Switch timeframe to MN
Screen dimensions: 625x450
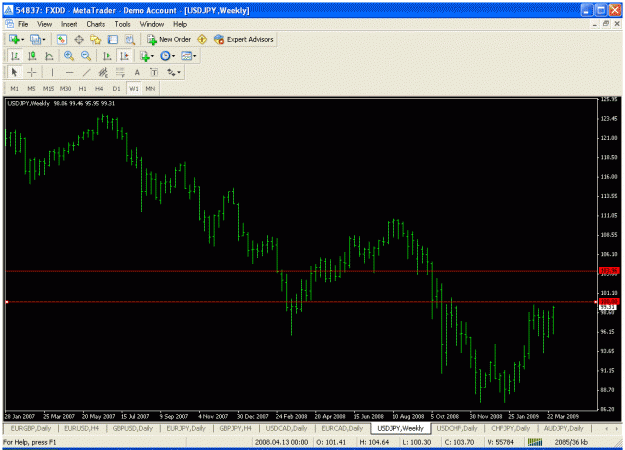(150, 88)
